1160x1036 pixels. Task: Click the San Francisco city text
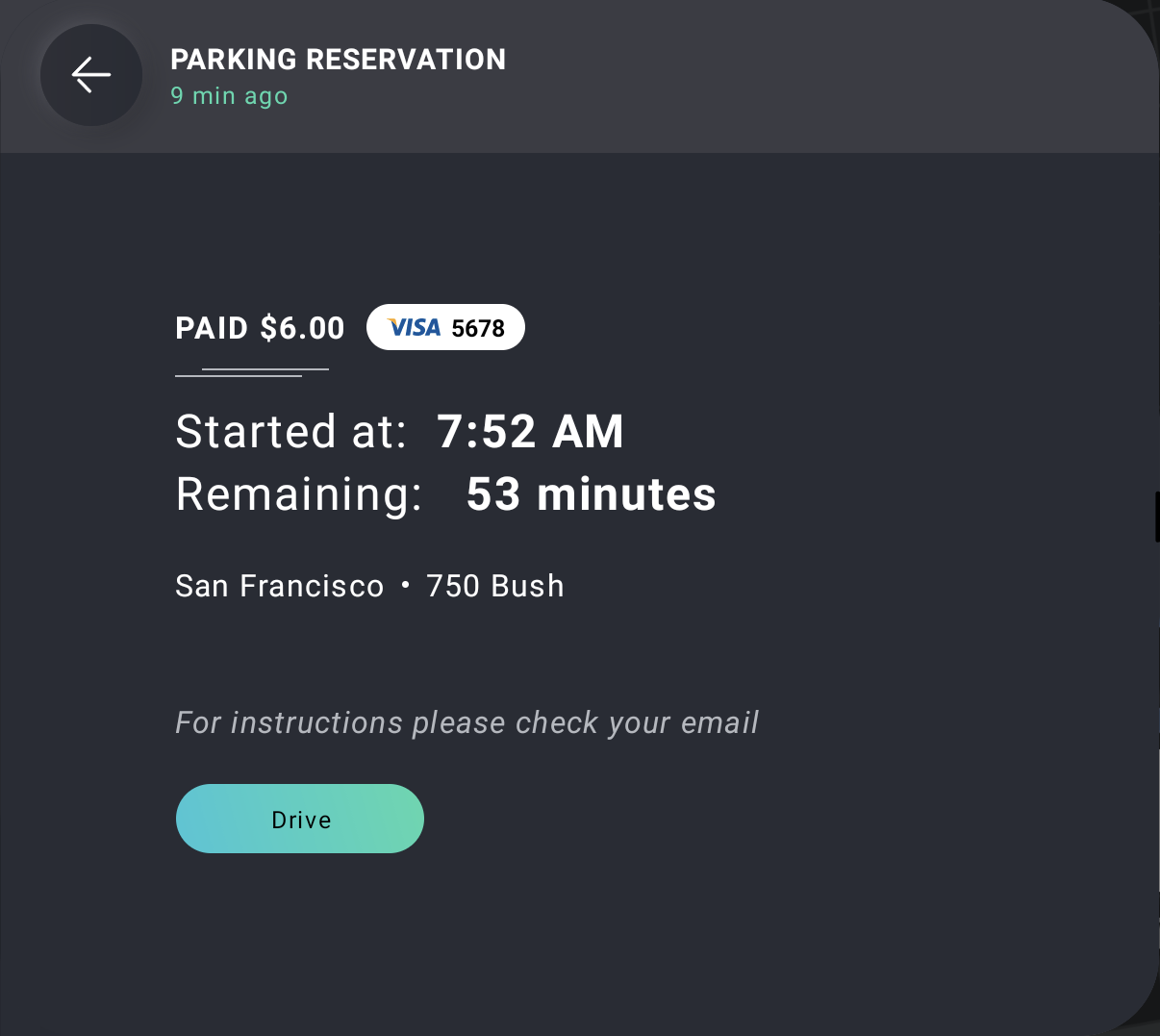(x=280, y=586)
